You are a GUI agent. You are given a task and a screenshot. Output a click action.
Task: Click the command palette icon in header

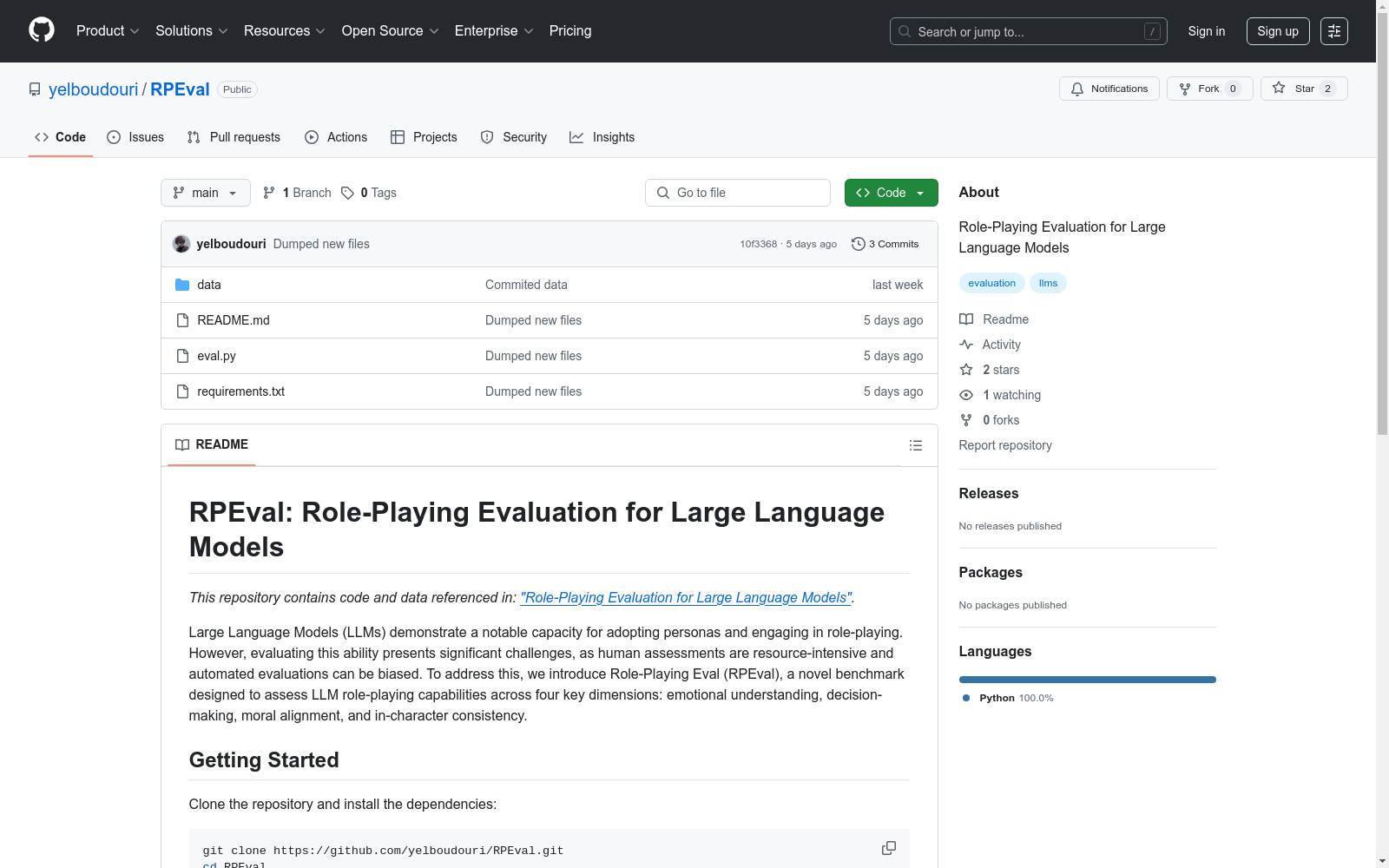[1333, 31]
